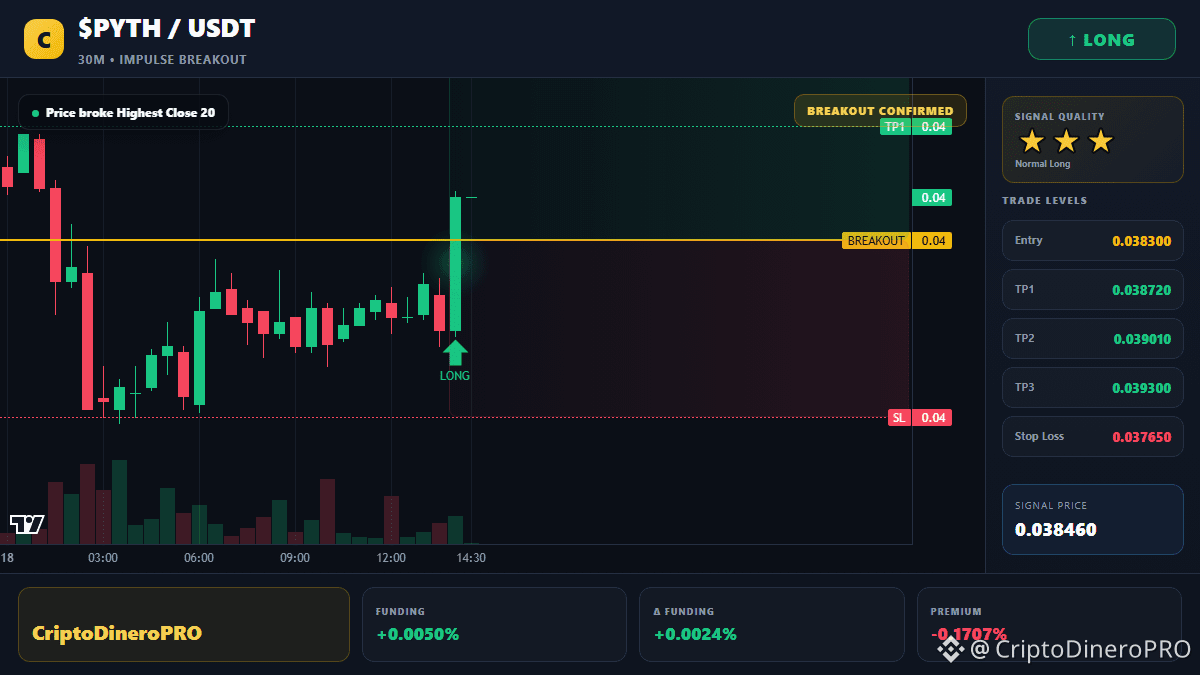Click the second signal quality star

(1066, 141)
